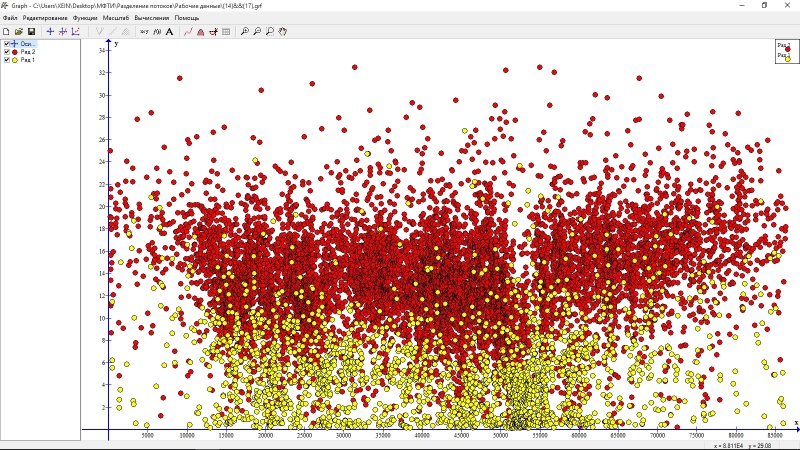Click the red curve trendline icon
This screenshot has height=450, width=800.
tap(188, 32)
